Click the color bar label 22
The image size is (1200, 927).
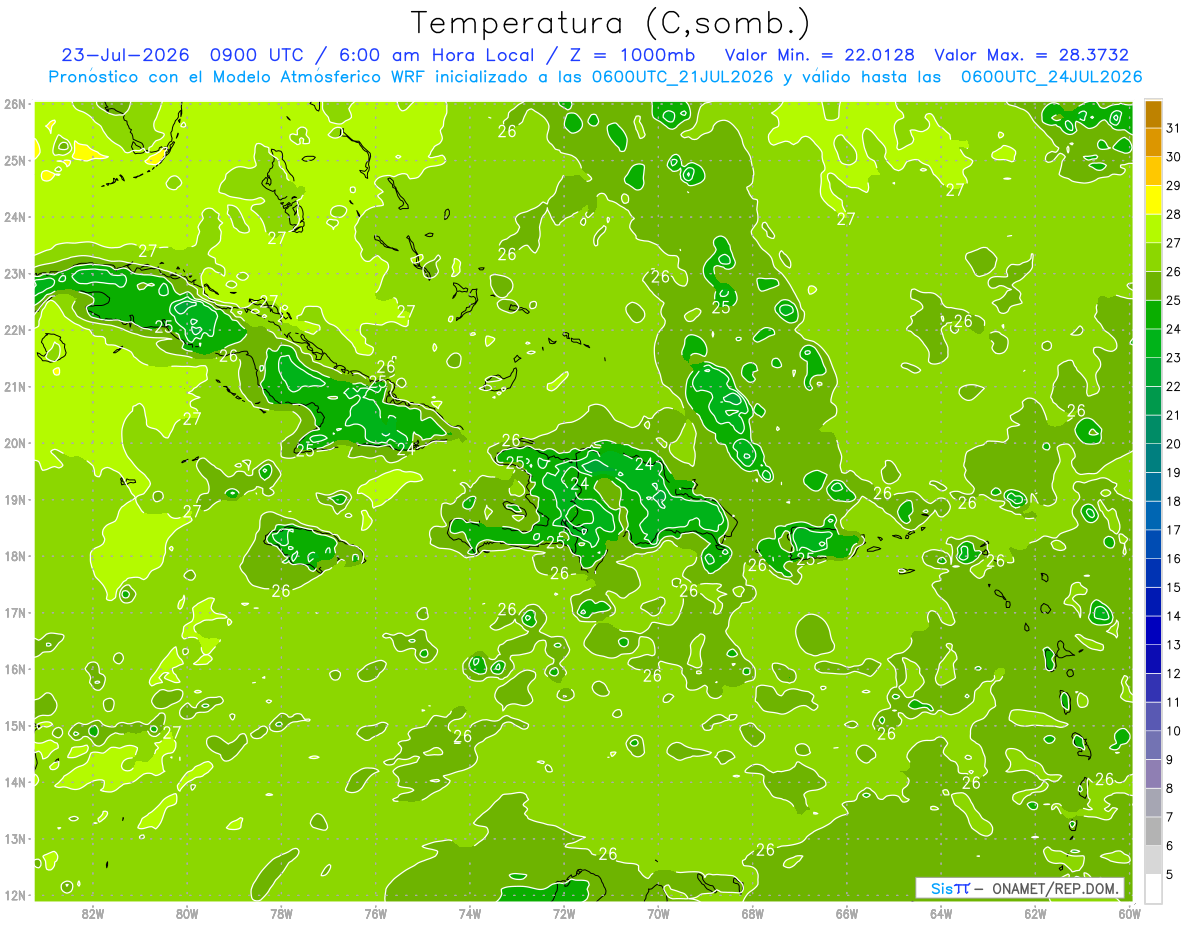[x=1174, y=386]
